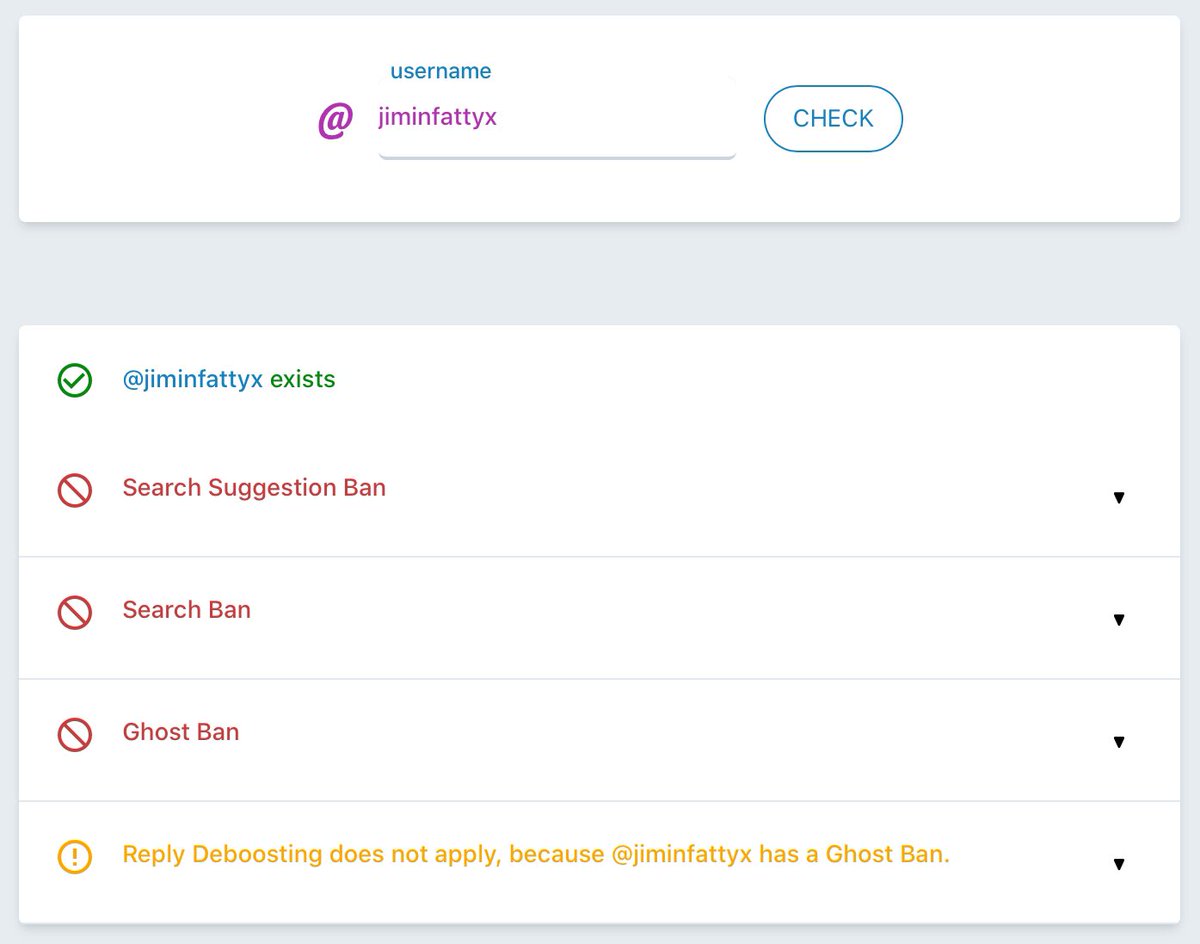Select the Search Ban label text
Image resolution: width=1200 pixels, height=944 pixels.
[x=187, y=610]
